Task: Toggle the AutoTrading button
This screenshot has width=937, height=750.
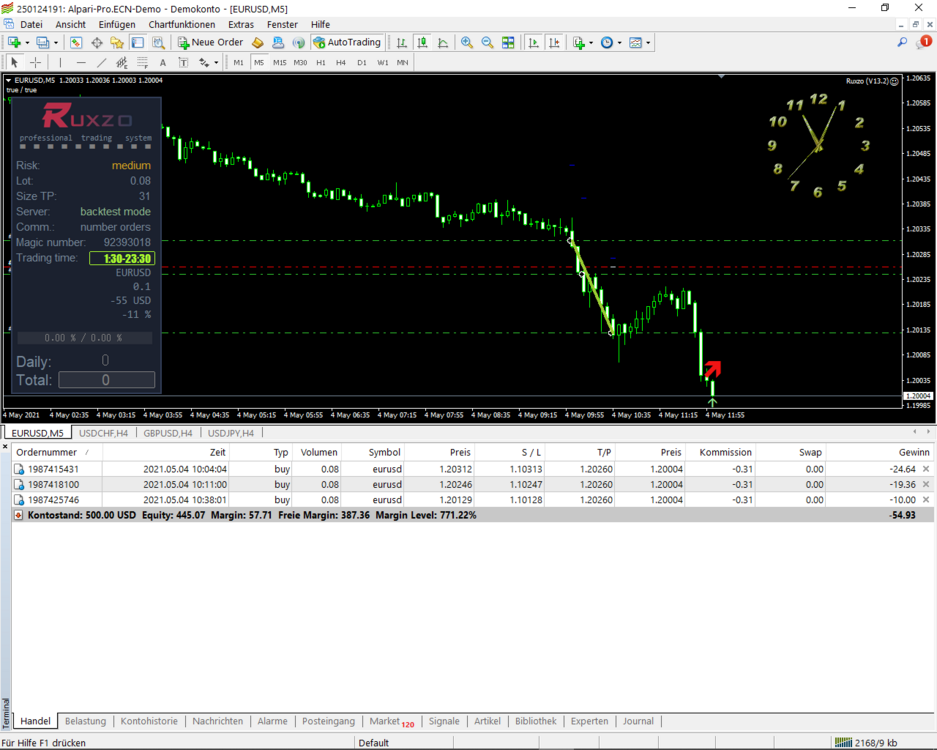Action: click(347, 42)
